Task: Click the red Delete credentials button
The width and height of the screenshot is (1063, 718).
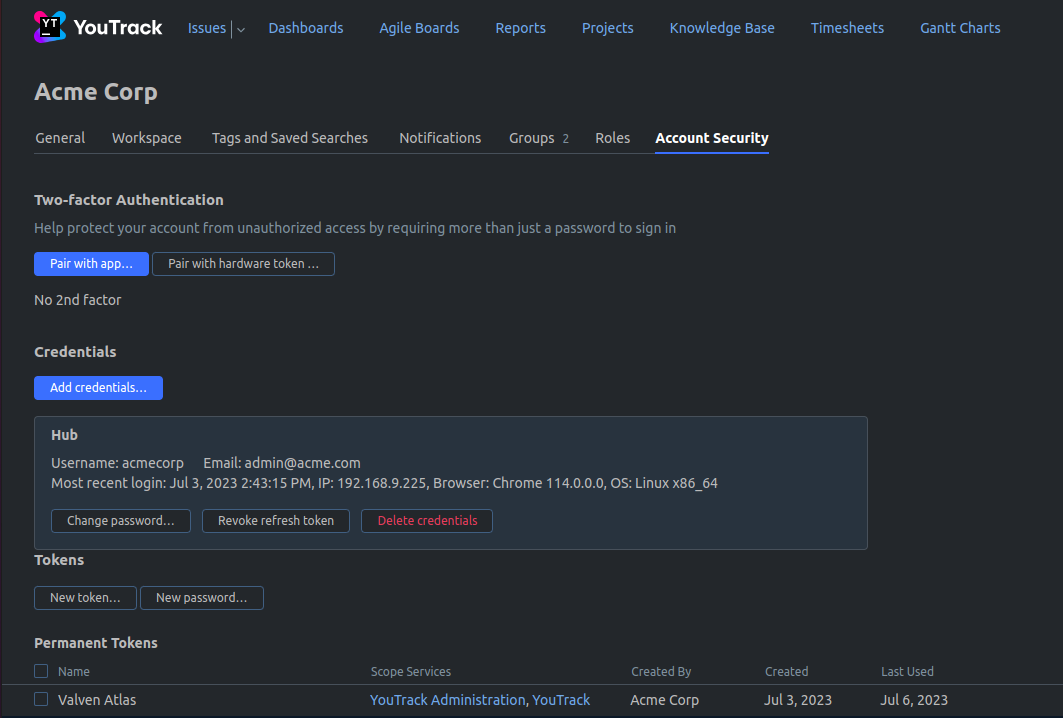Action: [427, 521]
